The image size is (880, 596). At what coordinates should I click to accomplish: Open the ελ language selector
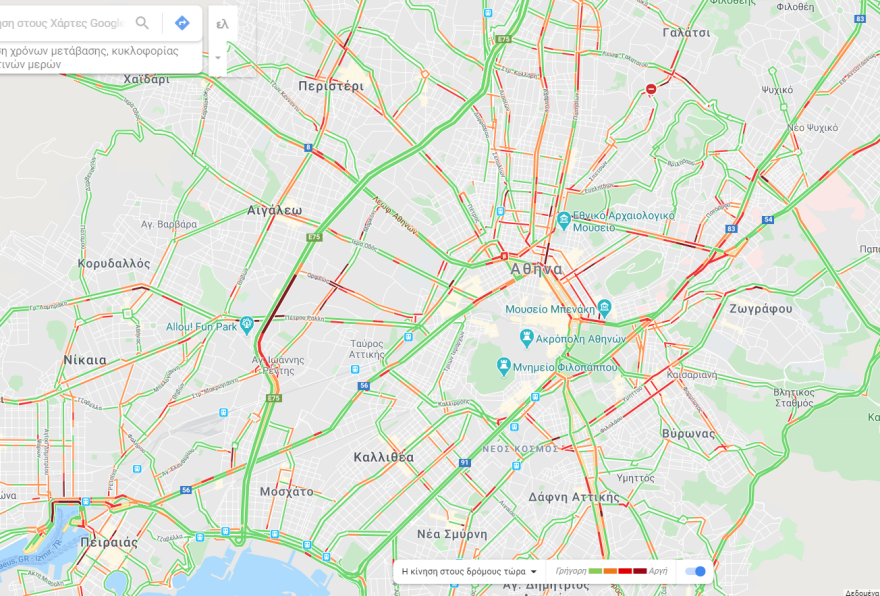click(222, 24)
